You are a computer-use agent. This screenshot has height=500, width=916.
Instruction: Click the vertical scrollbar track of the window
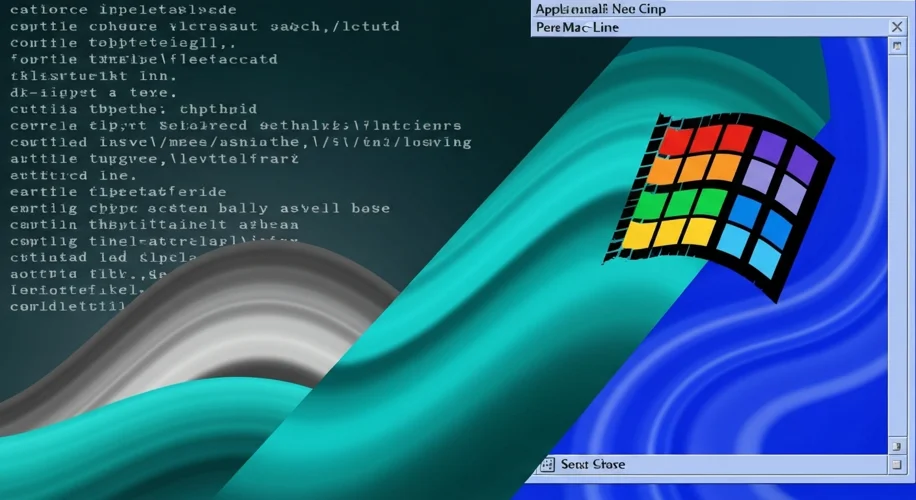(x=897, y=245)
